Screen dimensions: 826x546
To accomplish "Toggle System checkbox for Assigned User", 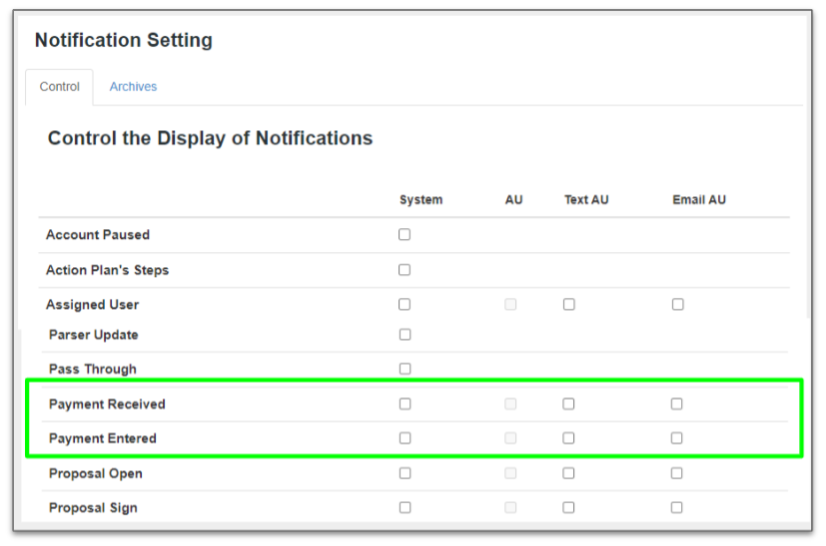I will (404, 305).
